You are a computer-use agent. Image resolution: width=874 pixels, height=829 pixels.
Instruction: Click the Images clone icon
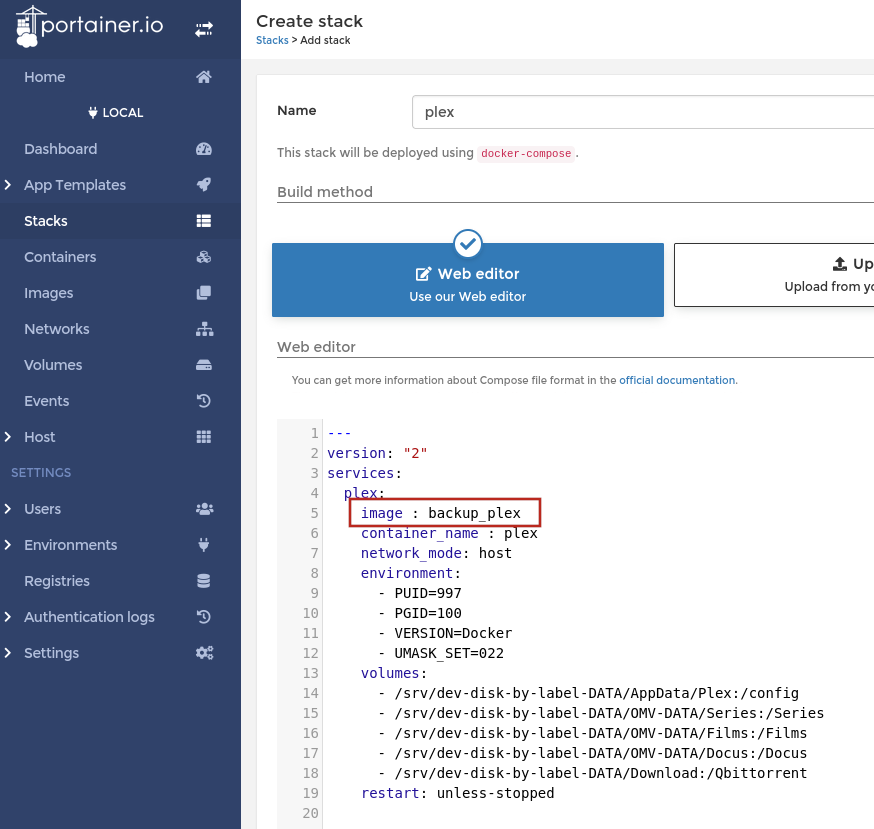click(204, 293)
